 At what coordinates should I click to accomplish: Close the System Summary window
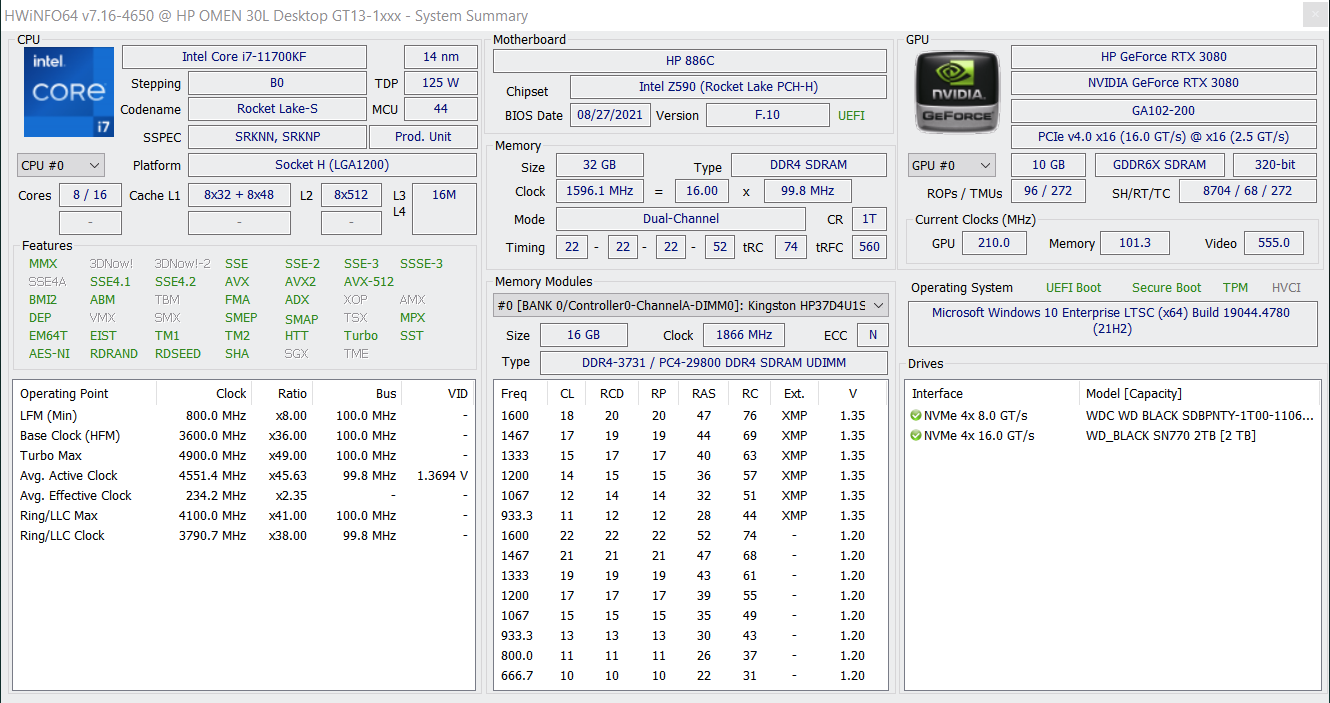point(1313,14)
